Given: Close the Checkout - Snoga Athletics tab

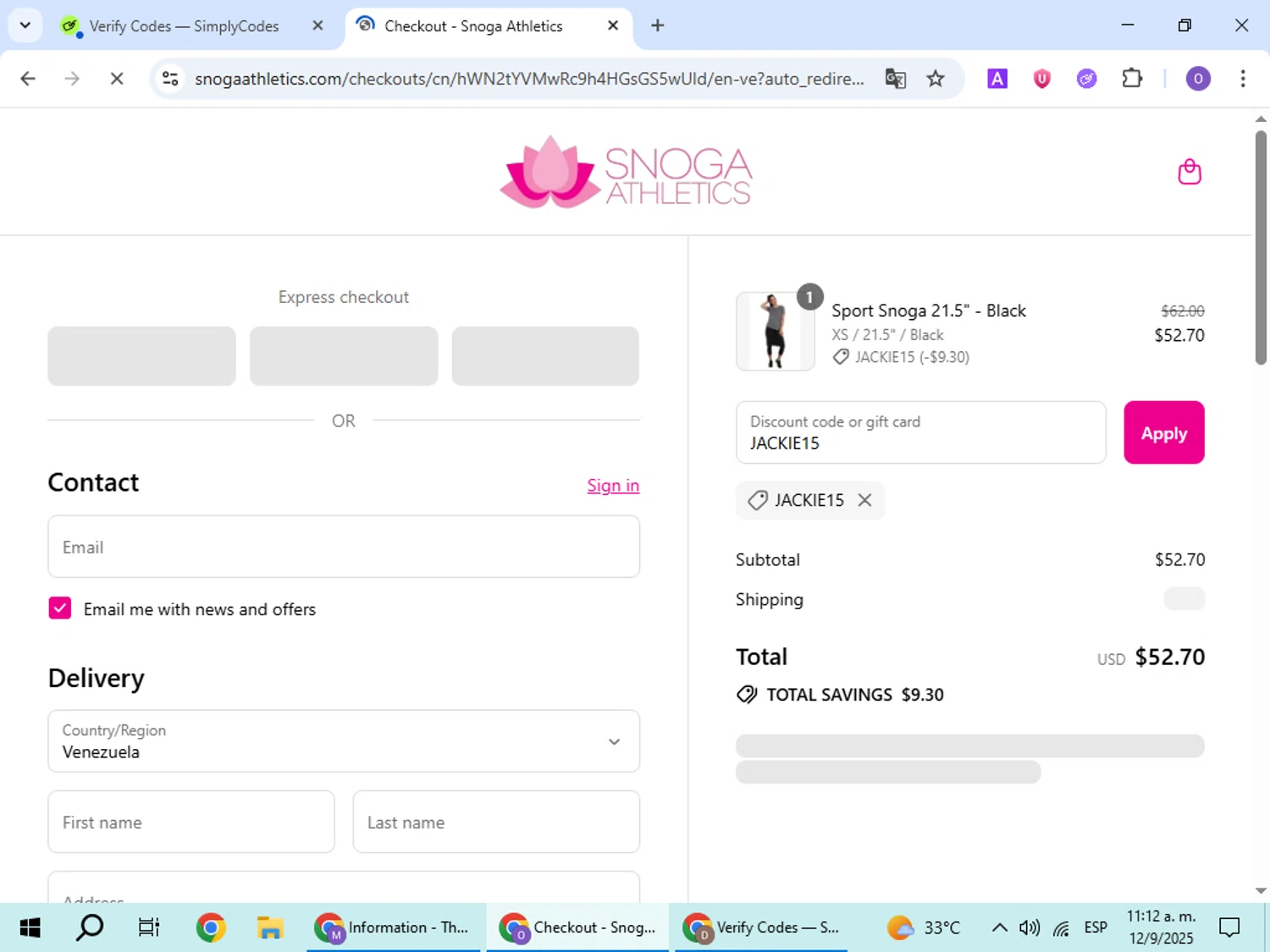Looking at the screenshot, I should [x=613, y=25].
